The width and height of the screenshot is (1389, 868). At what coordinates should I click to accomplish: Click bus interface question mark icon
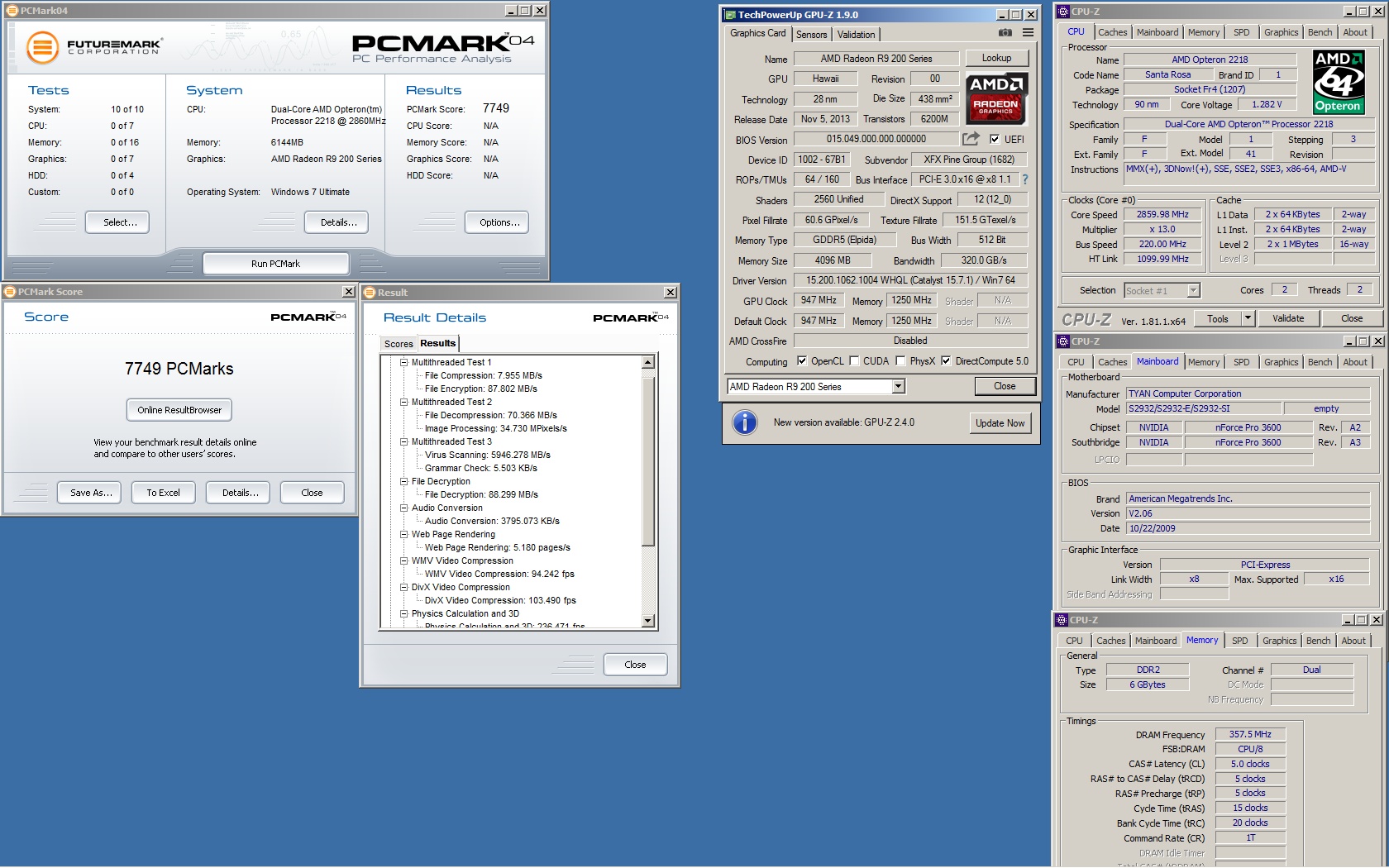pos(1025,179)
